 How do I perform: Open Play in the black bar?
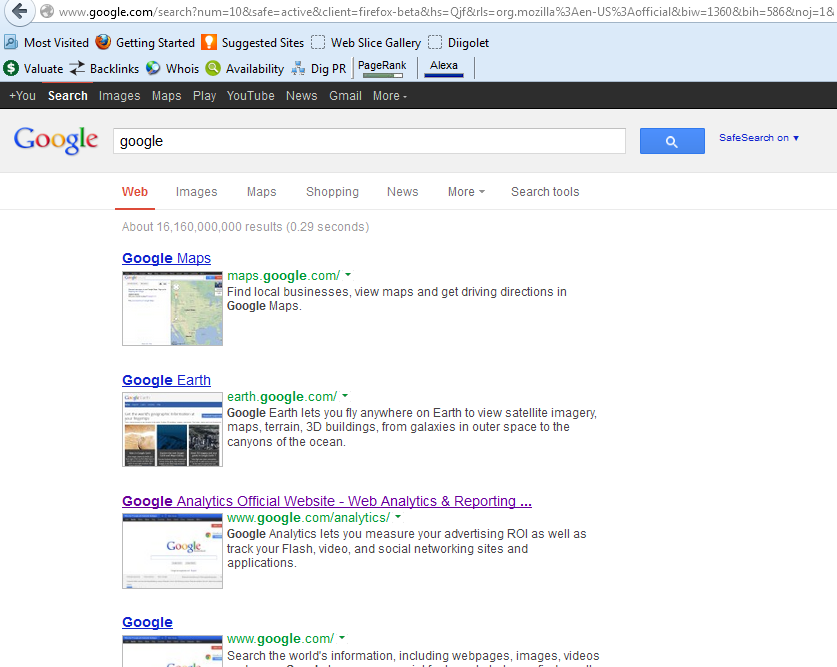(204, 96)
